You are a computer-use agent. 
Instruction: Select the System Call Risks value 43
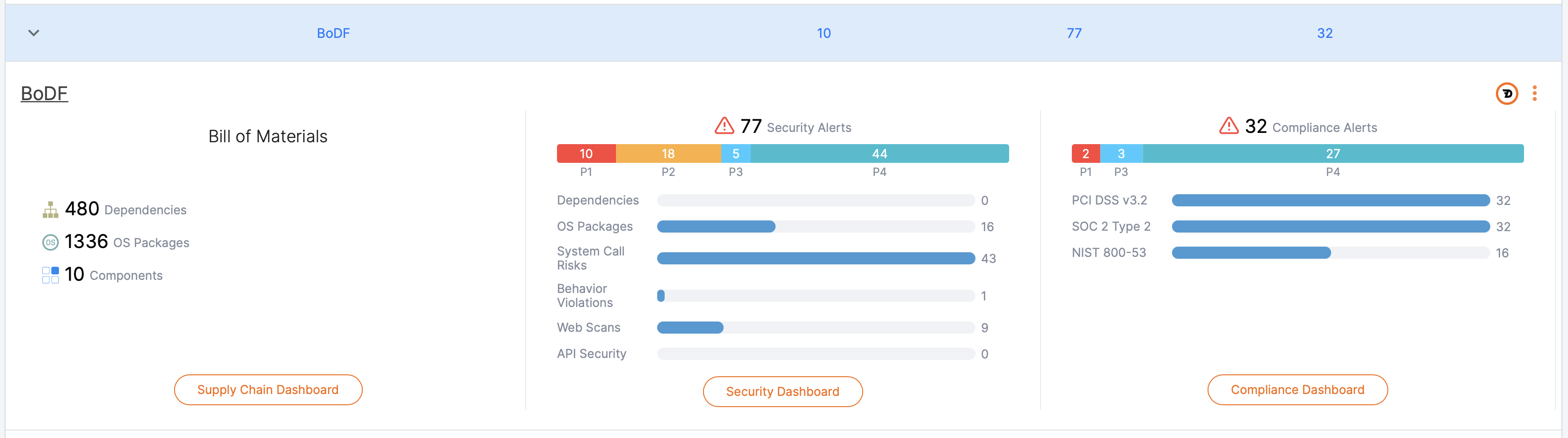(989, 258)
